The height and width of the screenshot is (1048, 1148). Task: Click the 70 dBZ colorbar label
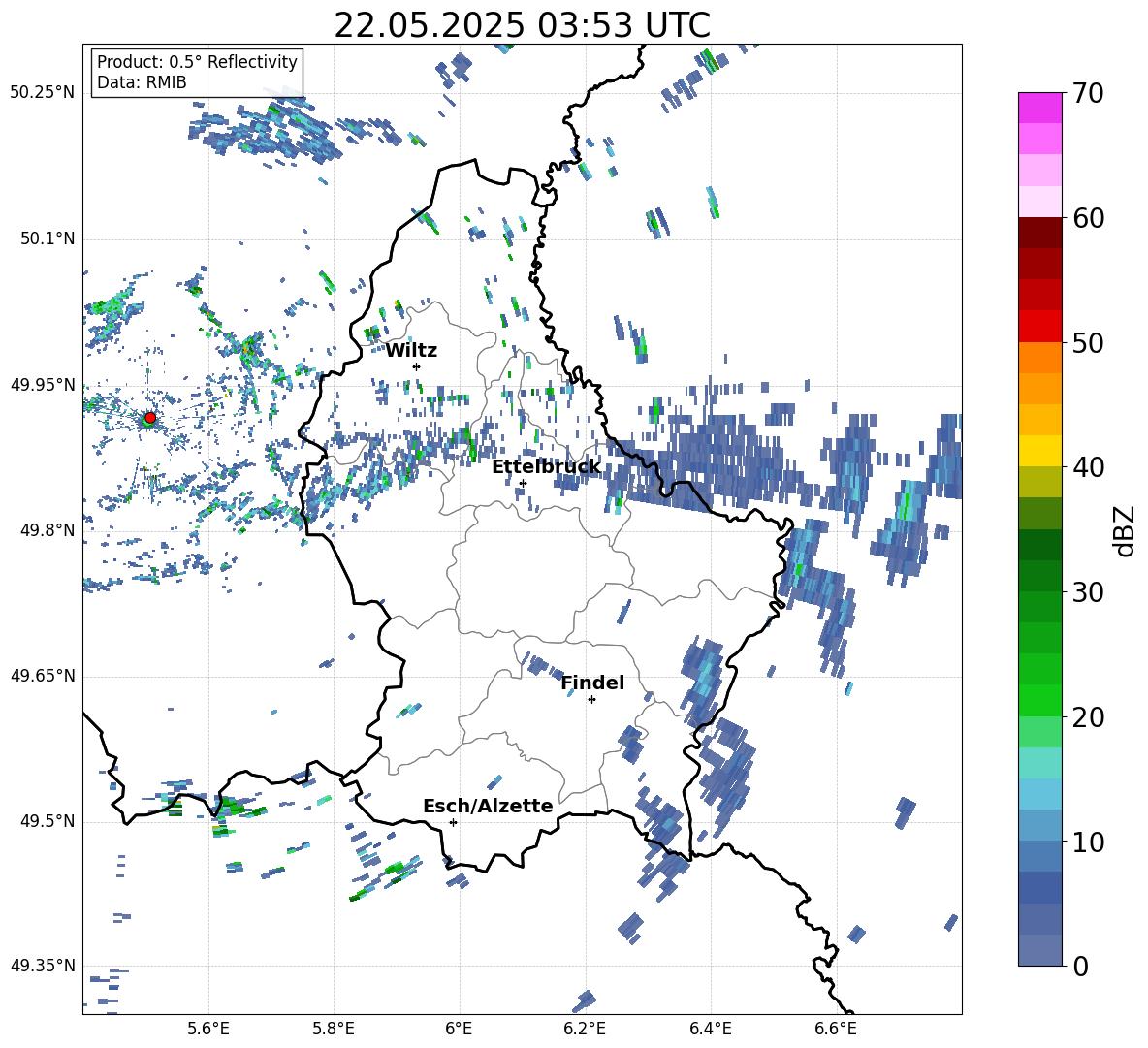click(1088, 93)
